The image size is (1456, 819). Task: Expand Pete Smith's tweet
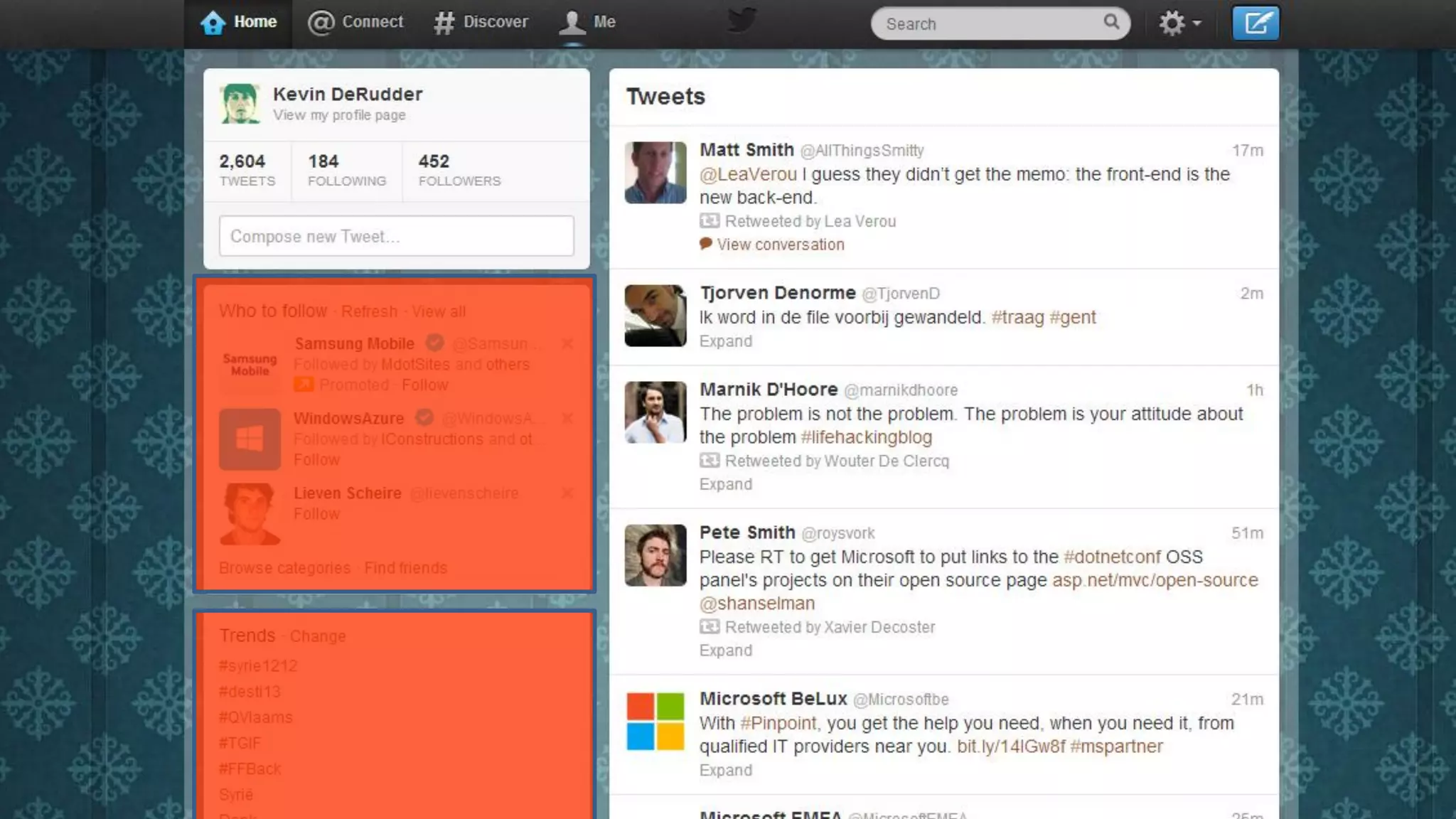pyautogui.click(x=725, y=651)
